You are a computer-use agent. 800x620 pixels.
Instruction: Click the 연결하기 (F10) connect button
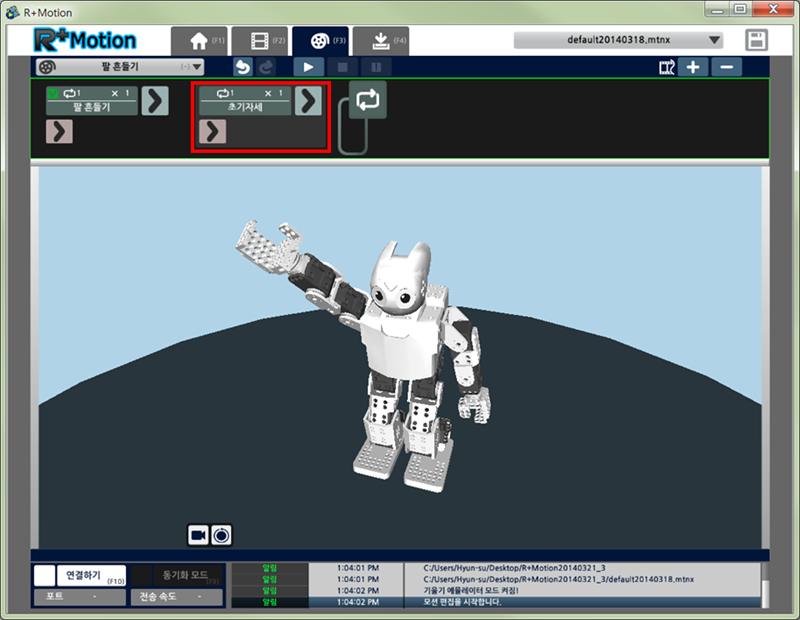click(x=91, y=576)
